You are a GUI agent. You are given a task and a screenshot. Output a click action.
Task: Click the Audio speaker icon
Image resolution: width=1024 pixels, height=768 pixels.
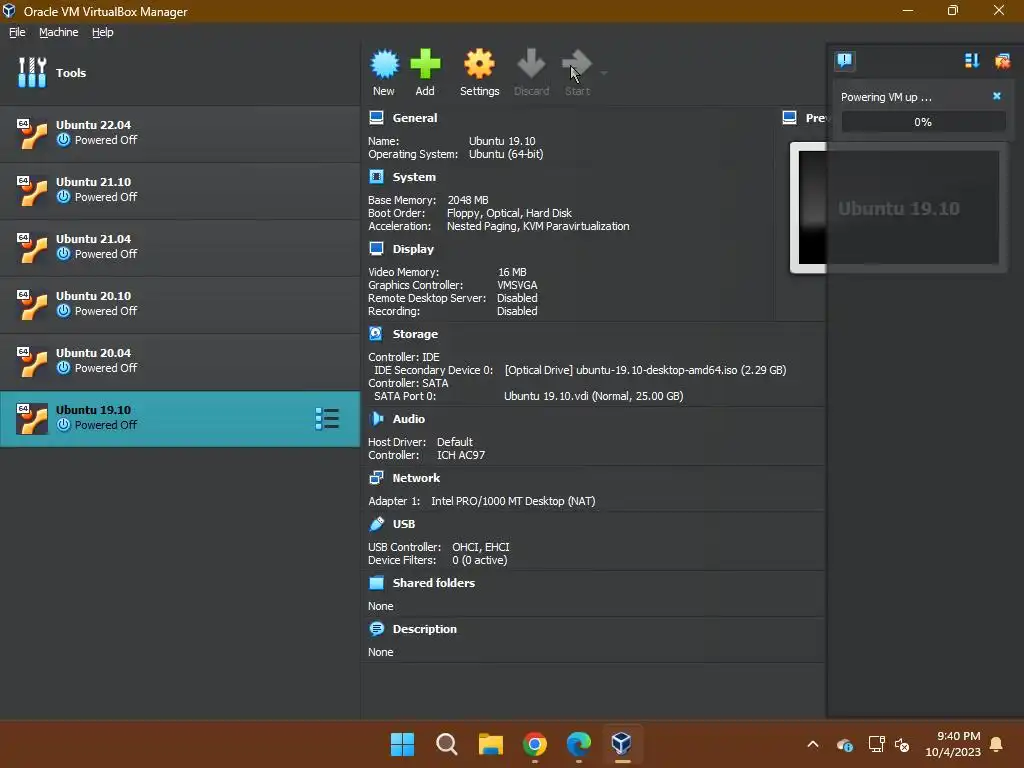coord(376,418)
